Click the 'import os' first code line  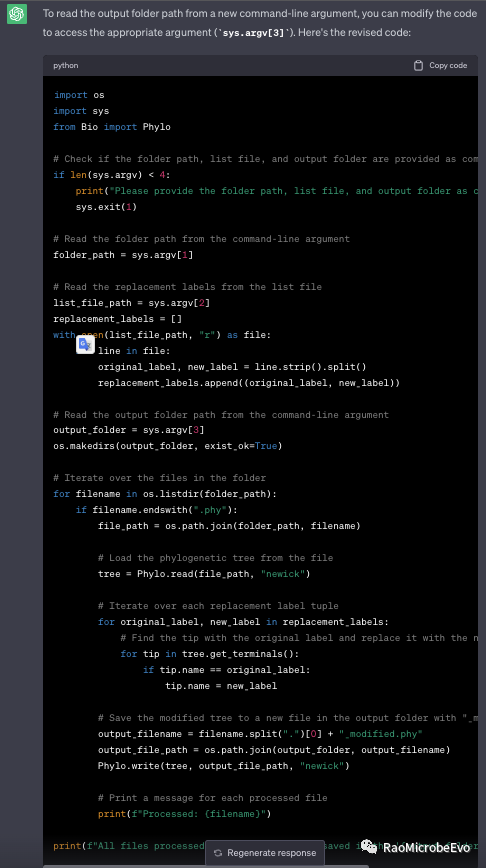79,95
